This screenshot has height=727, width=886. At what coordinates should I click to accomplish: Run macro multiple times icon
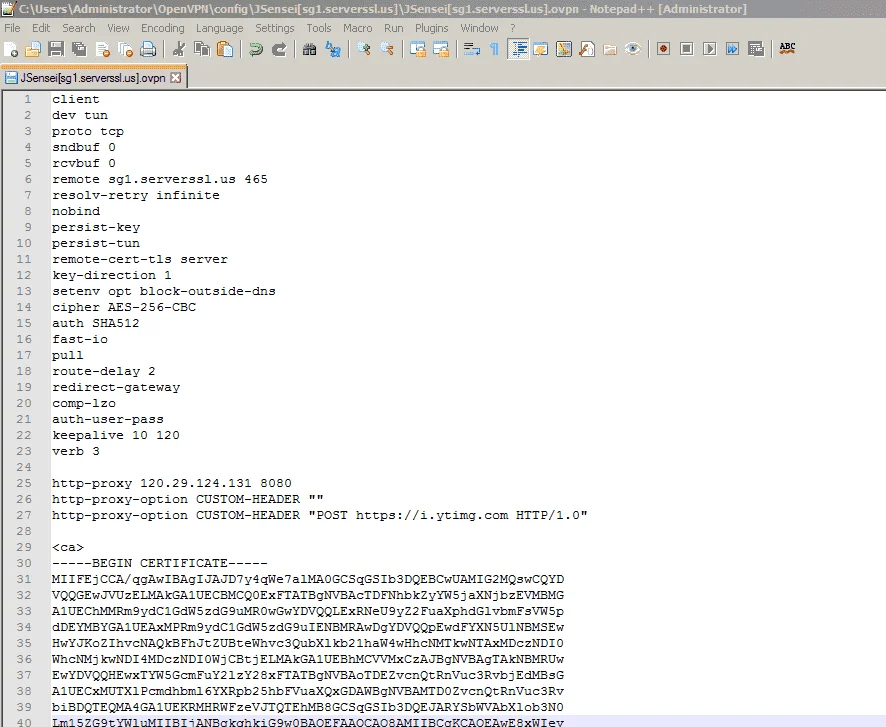[732, 49]
